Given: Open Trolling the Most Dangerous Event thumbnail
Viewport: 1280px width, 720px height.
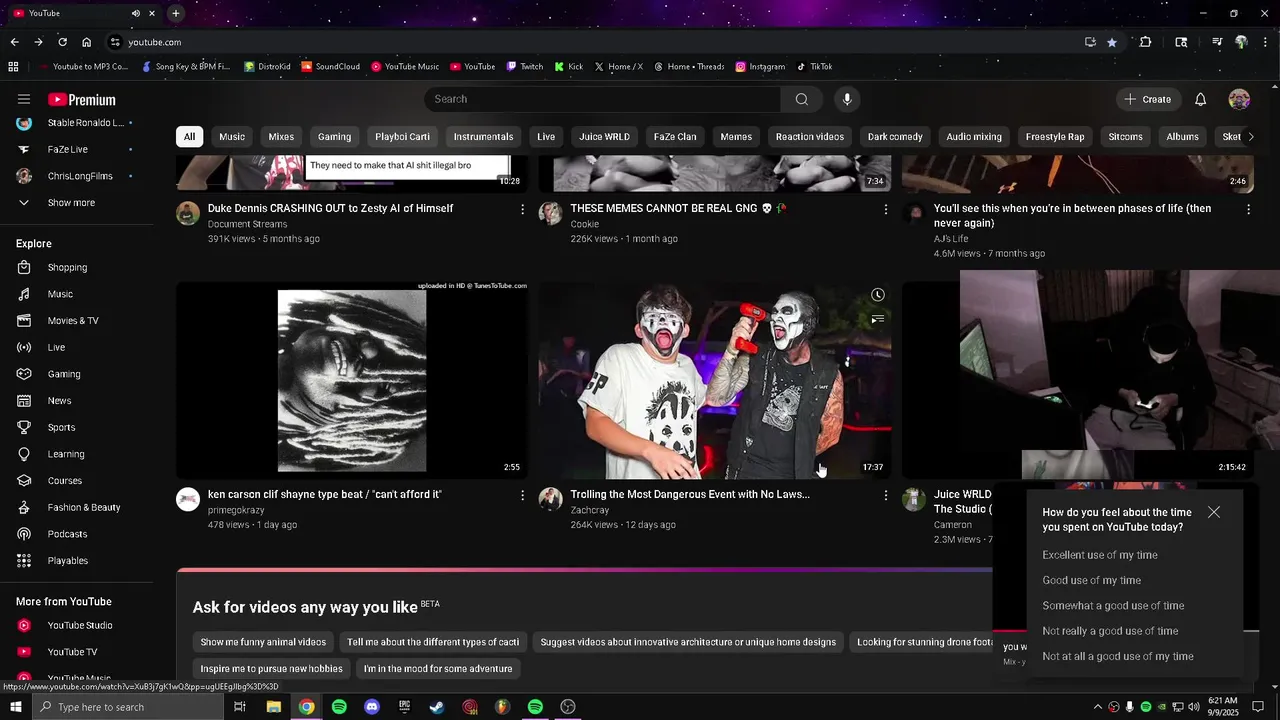Looking at the screenshot, I should (715, 380).
